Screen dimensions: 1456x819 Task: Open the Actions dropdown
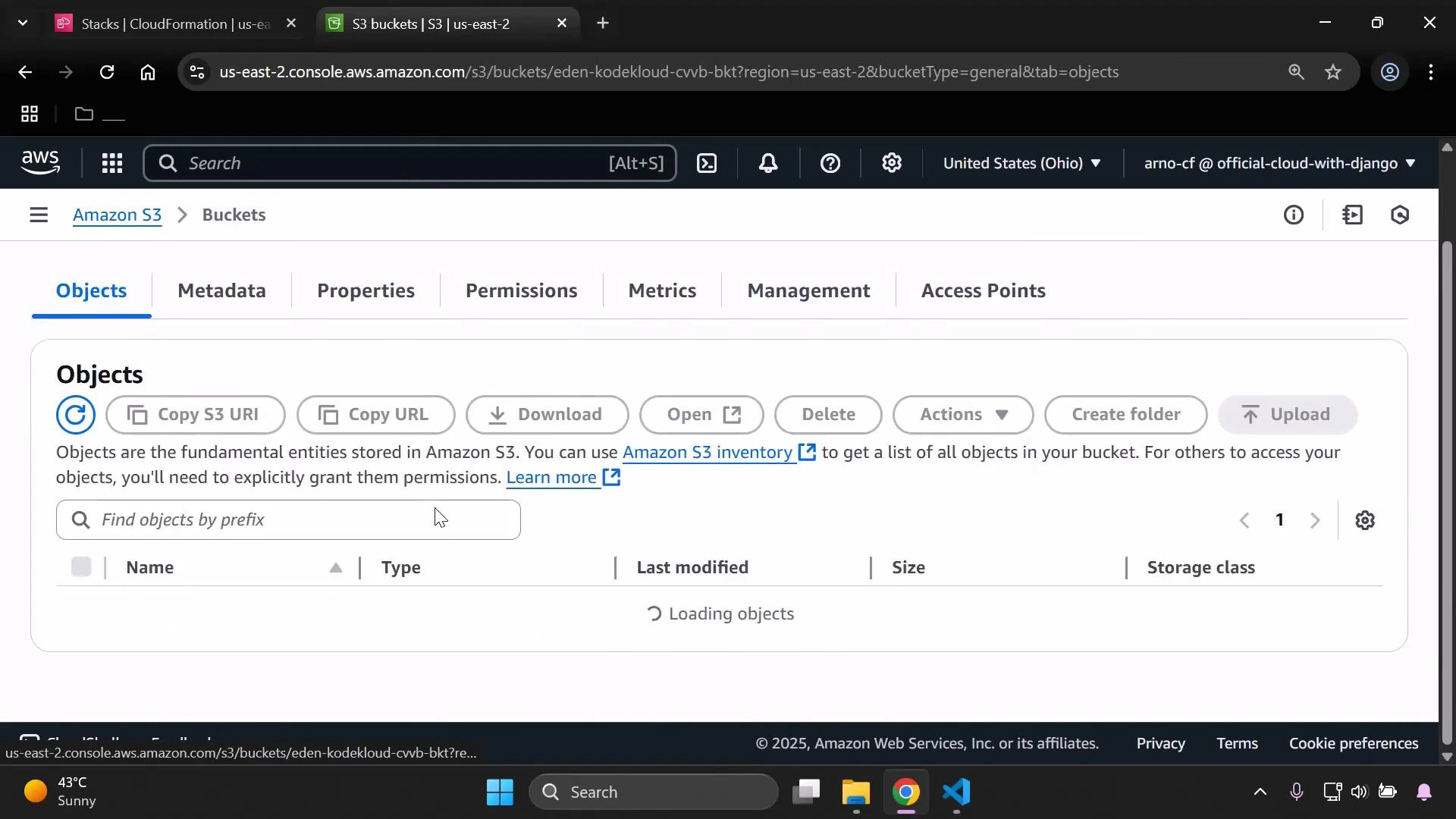coord(962,415)
